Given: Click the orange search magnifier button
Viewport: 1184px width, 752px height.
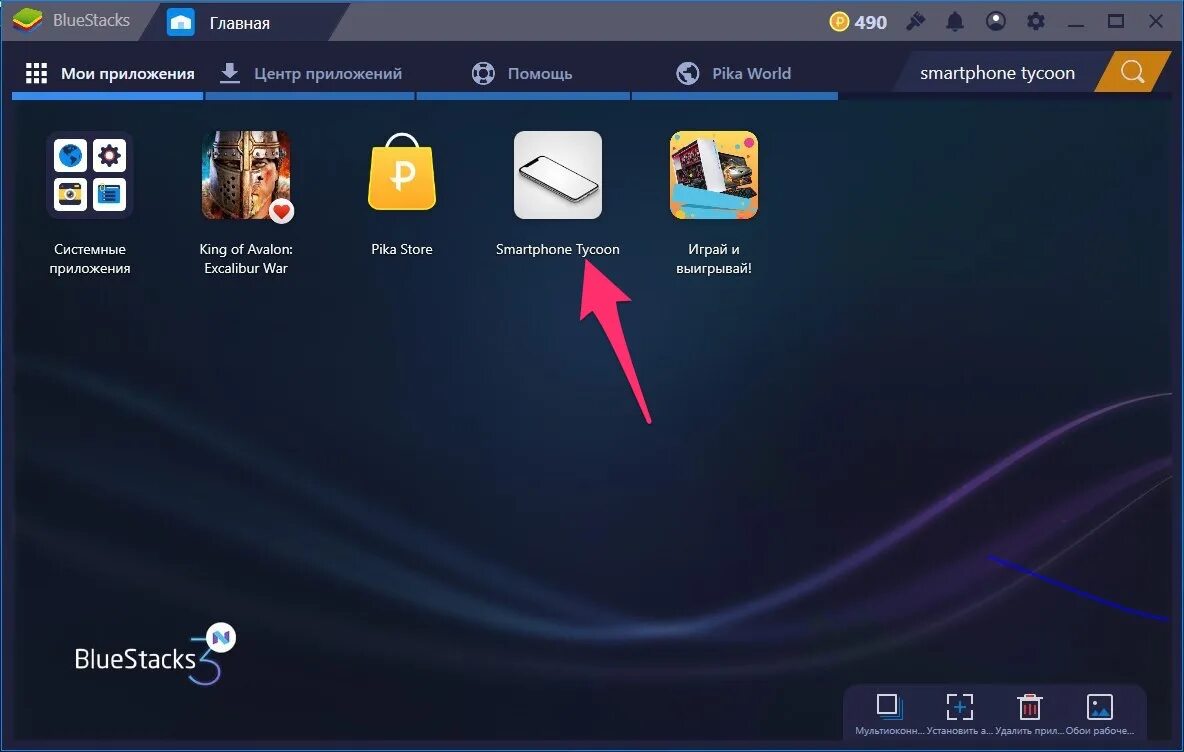Looking at the screenshot, I should 1132,72.
